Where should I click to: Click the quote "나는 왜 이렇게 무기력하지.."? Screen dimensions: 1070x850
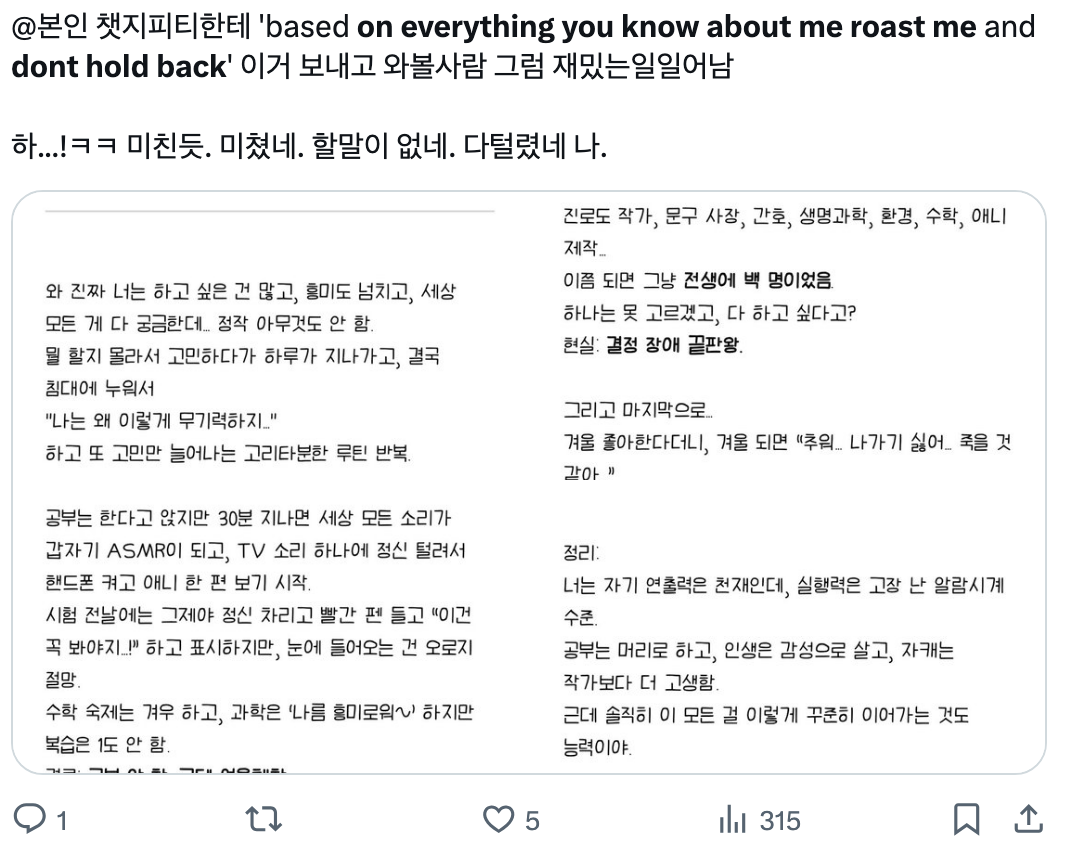tap(161, 420)
